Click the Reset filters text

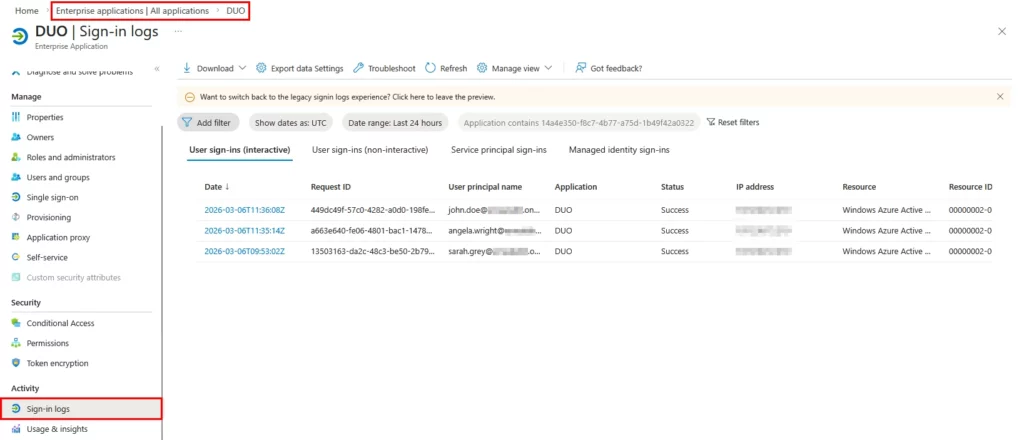tap(739, 122)
